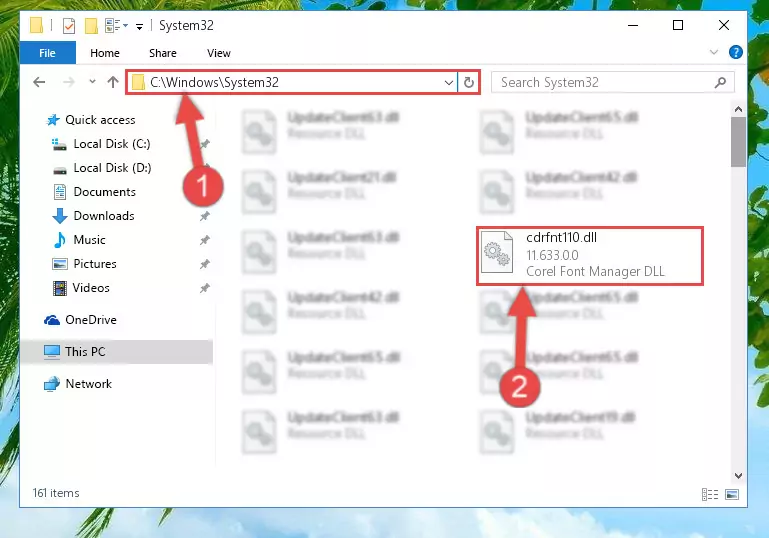Open Videos in the navigation pane
This screenshot has height=538, width=769.
tap(91, 288)
